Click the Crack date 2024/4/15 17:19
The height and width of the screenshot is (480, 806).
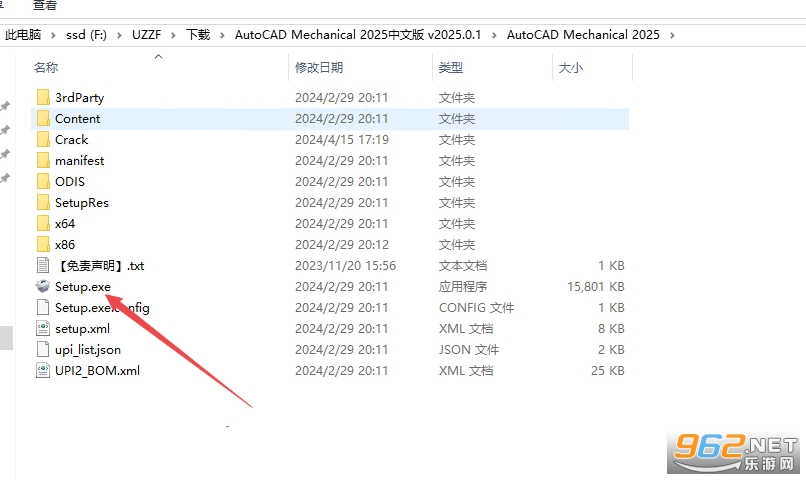click(342, 140)
